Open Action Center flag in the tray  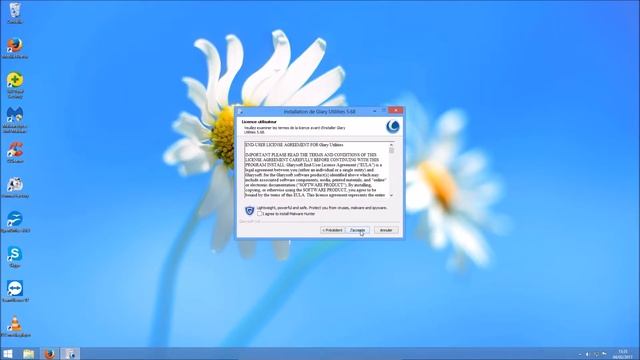(x=604, y=354)
